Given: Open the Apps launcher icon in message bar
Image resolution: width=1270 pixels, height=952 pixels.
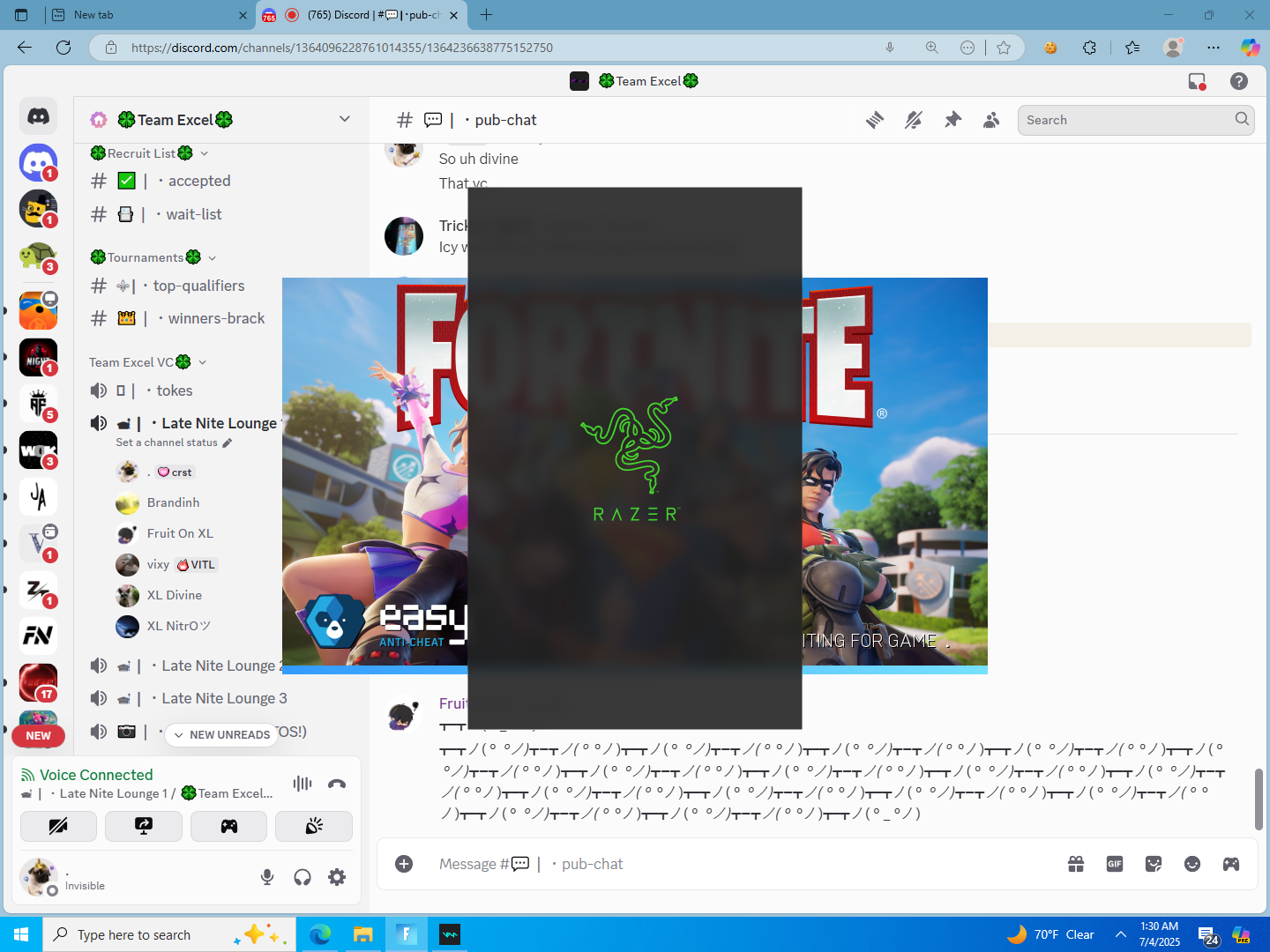Looking at the screenshot, I should [x=1231, y=864].
